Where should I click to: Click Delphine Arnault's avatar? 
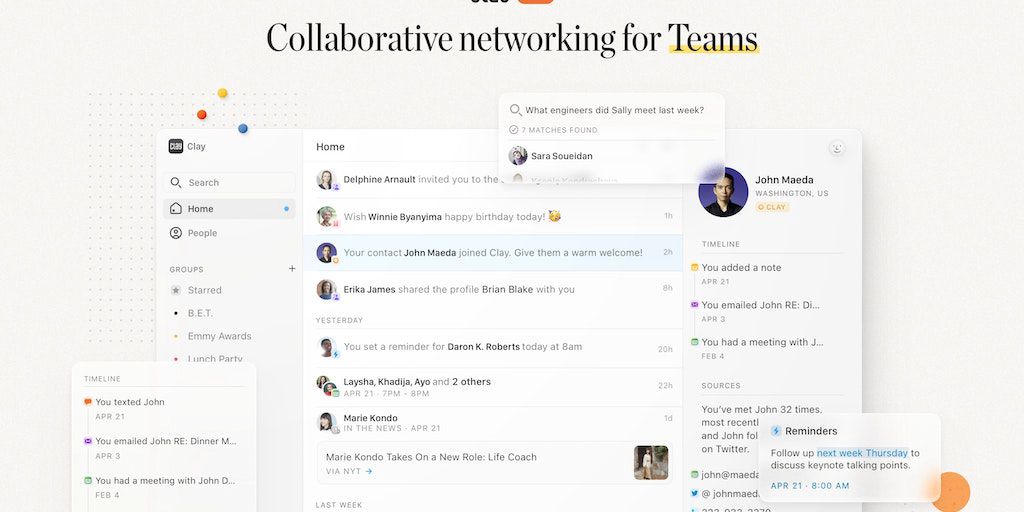coord(326,180)
